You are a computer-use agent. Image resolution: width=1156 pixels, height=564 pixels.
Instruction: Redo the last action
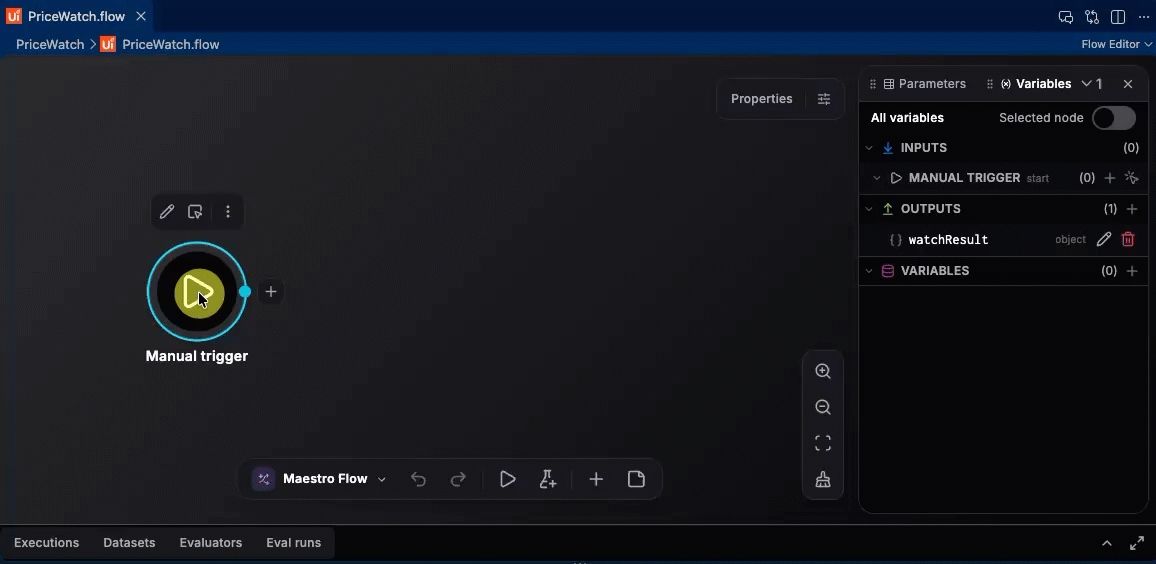point(458,480)
